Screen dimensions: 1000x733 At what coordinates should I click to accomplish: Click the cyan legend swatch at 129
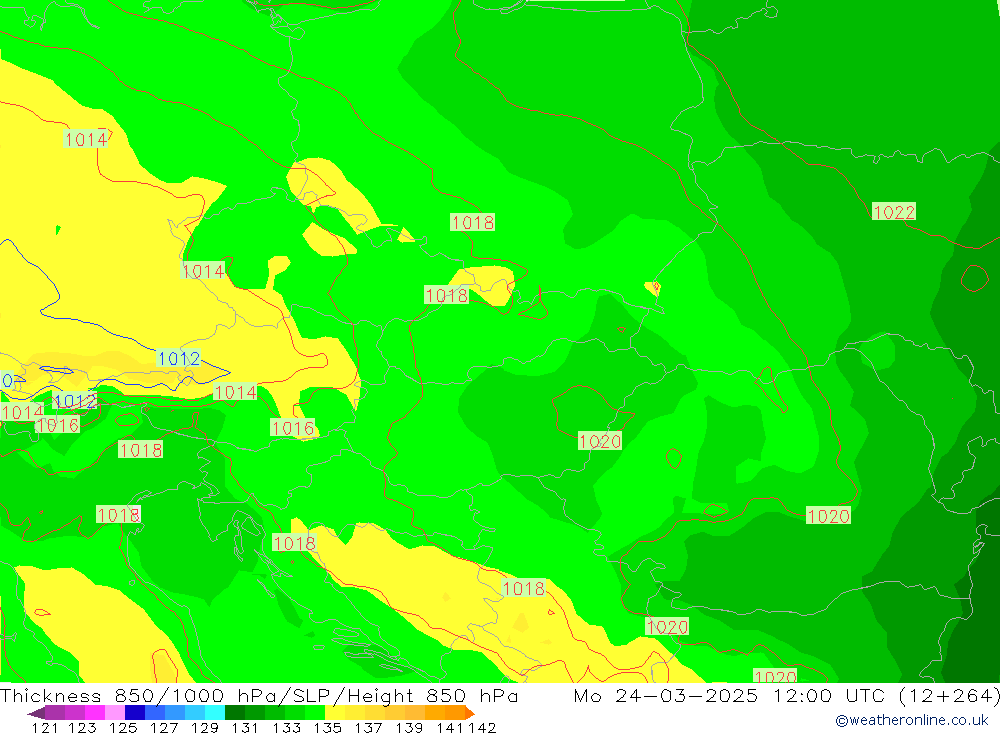[215, 712]
